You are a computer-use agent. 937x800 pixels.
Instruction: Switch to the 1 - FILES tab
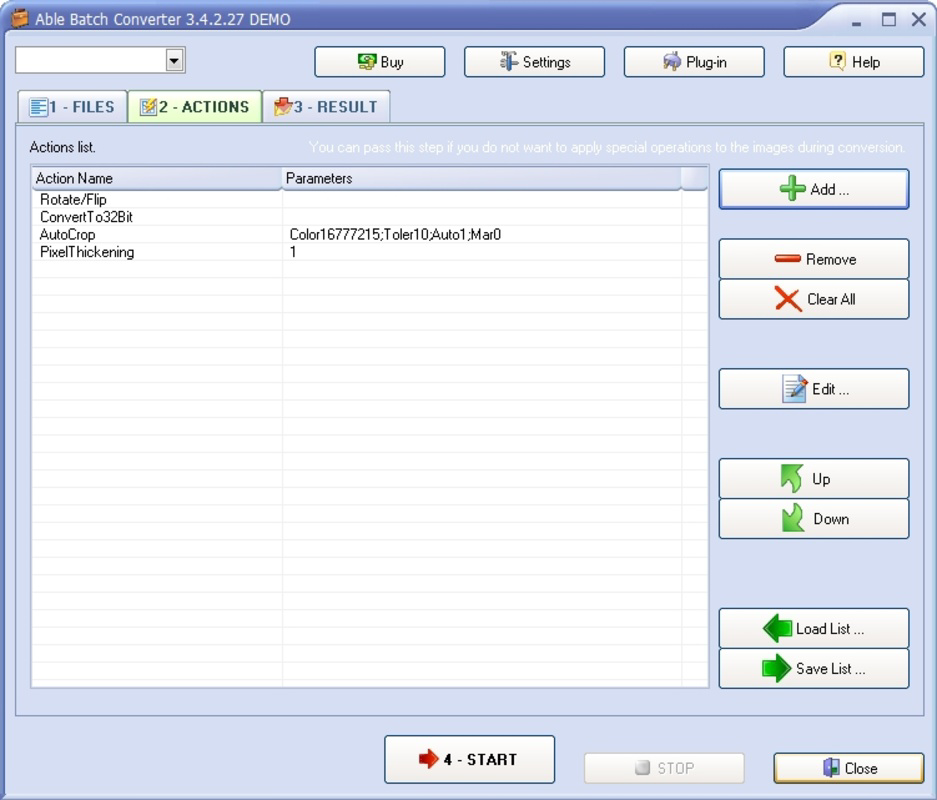pyautogui.click(x=72, y=107)
